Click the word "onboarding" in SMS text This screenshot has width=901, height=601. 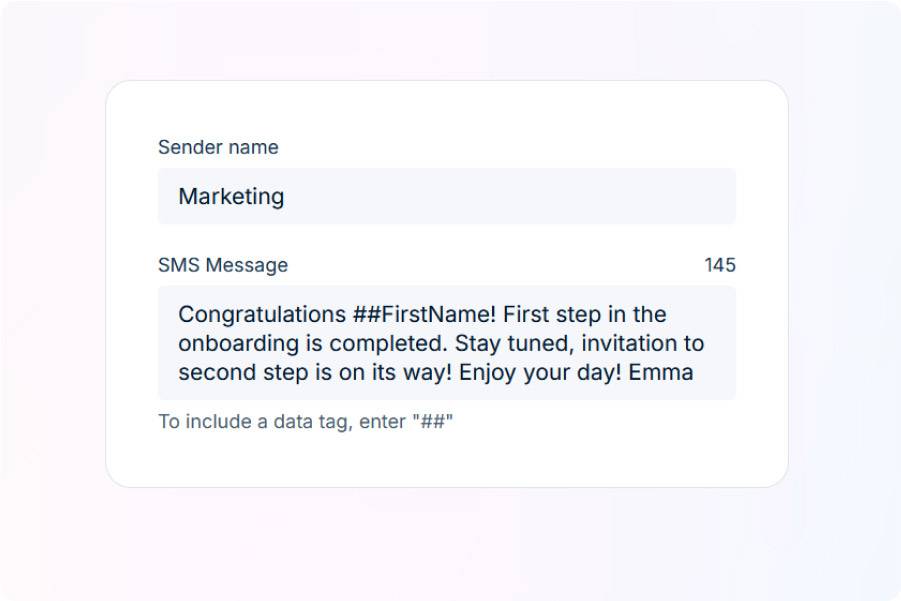coord(238,344)
